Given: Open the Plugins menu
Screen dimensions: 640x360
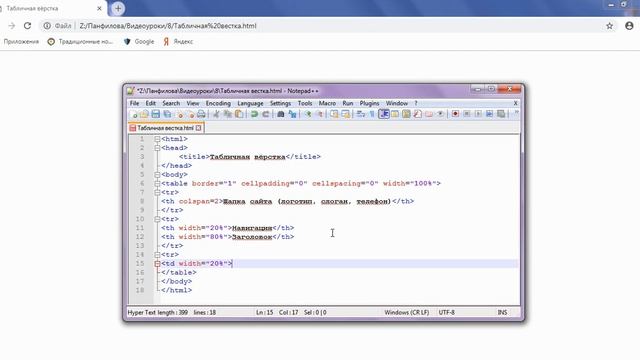Looking at the screenshot, I should point(369,103).
